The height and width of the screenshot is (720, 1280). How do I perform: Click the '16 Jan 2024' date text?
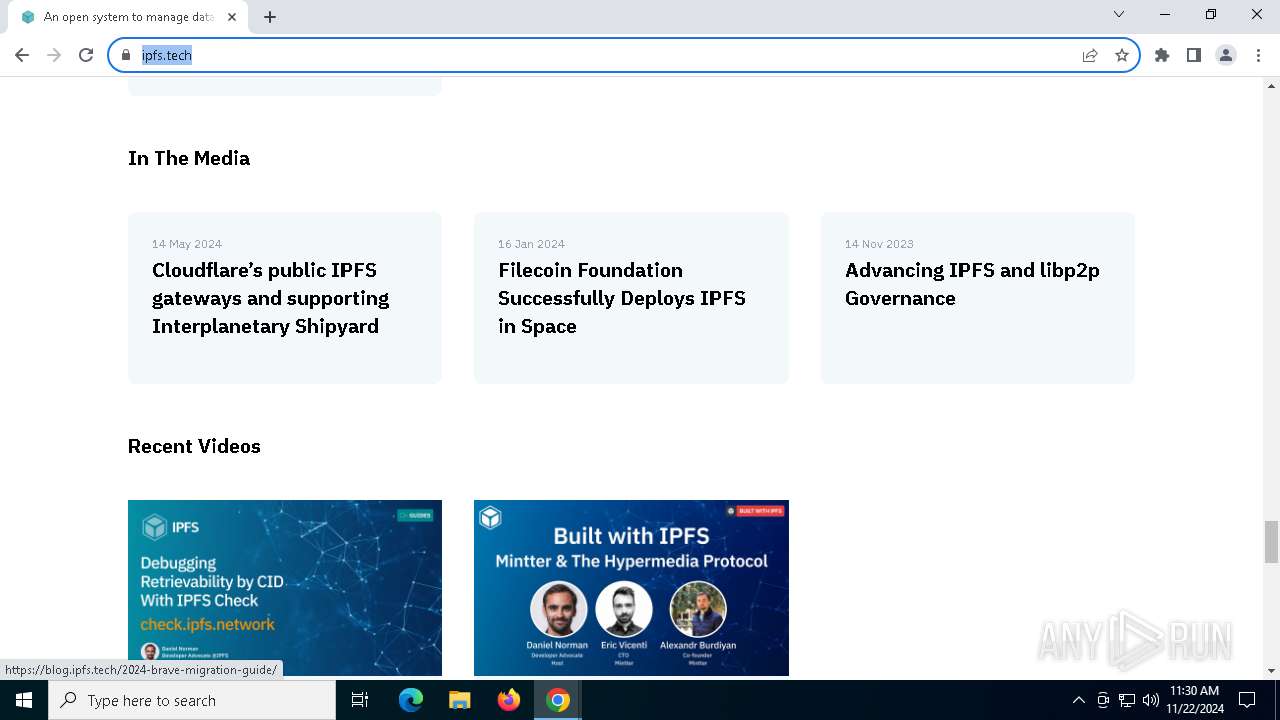pos(531,244)
